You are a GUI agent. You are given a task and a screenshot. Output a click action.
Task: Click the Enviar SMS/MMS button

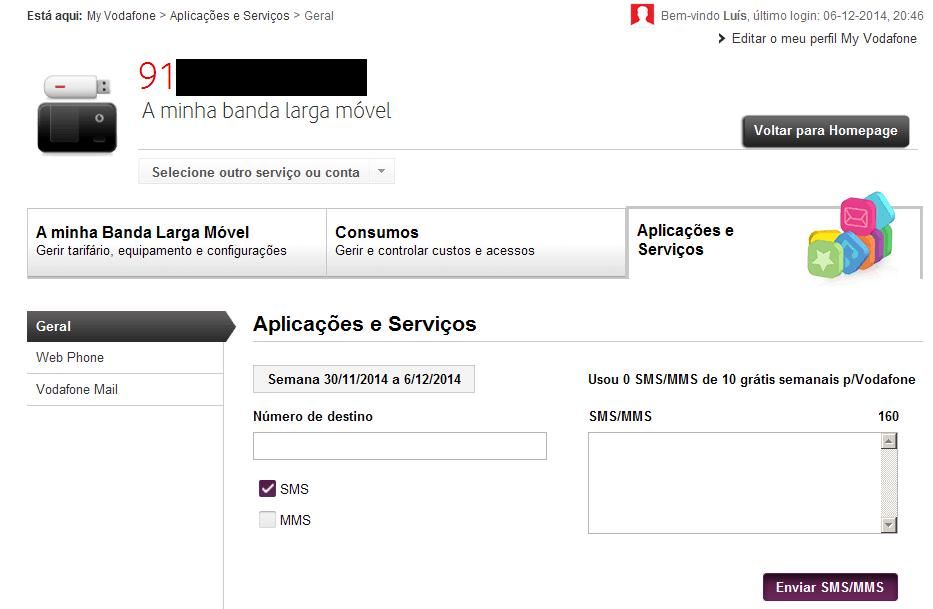(x=830, y=587)
